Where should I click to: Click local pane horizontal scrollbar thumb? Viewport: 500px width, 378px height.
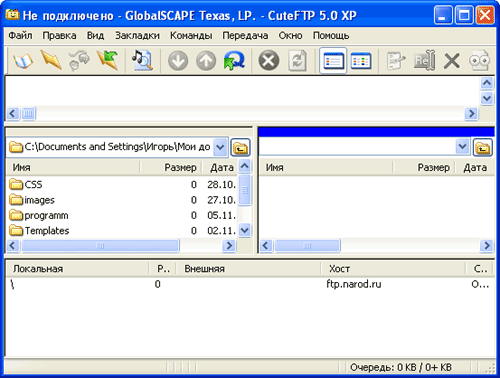(x=100, y=246)
